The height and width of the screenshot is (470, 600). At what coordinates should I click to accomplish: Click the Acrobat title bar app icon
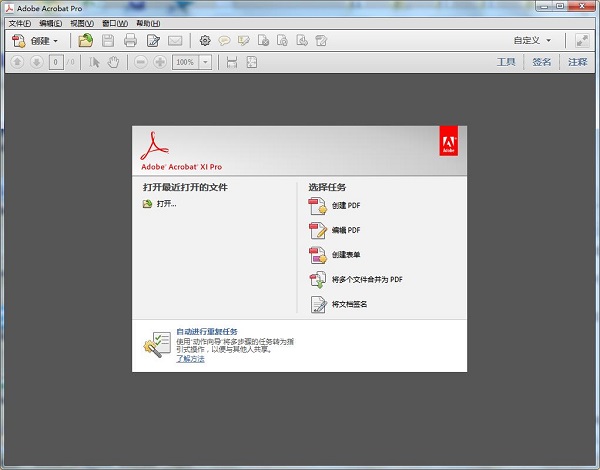(x=9, y=8)
